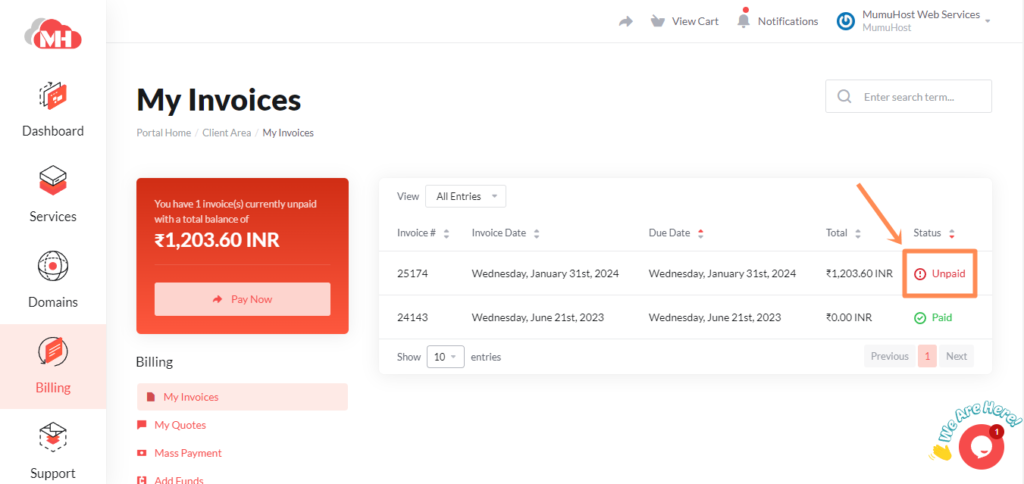
Task: Sort invoices by Due Date column
Action: pyautogui.click(x=670, y=233)
